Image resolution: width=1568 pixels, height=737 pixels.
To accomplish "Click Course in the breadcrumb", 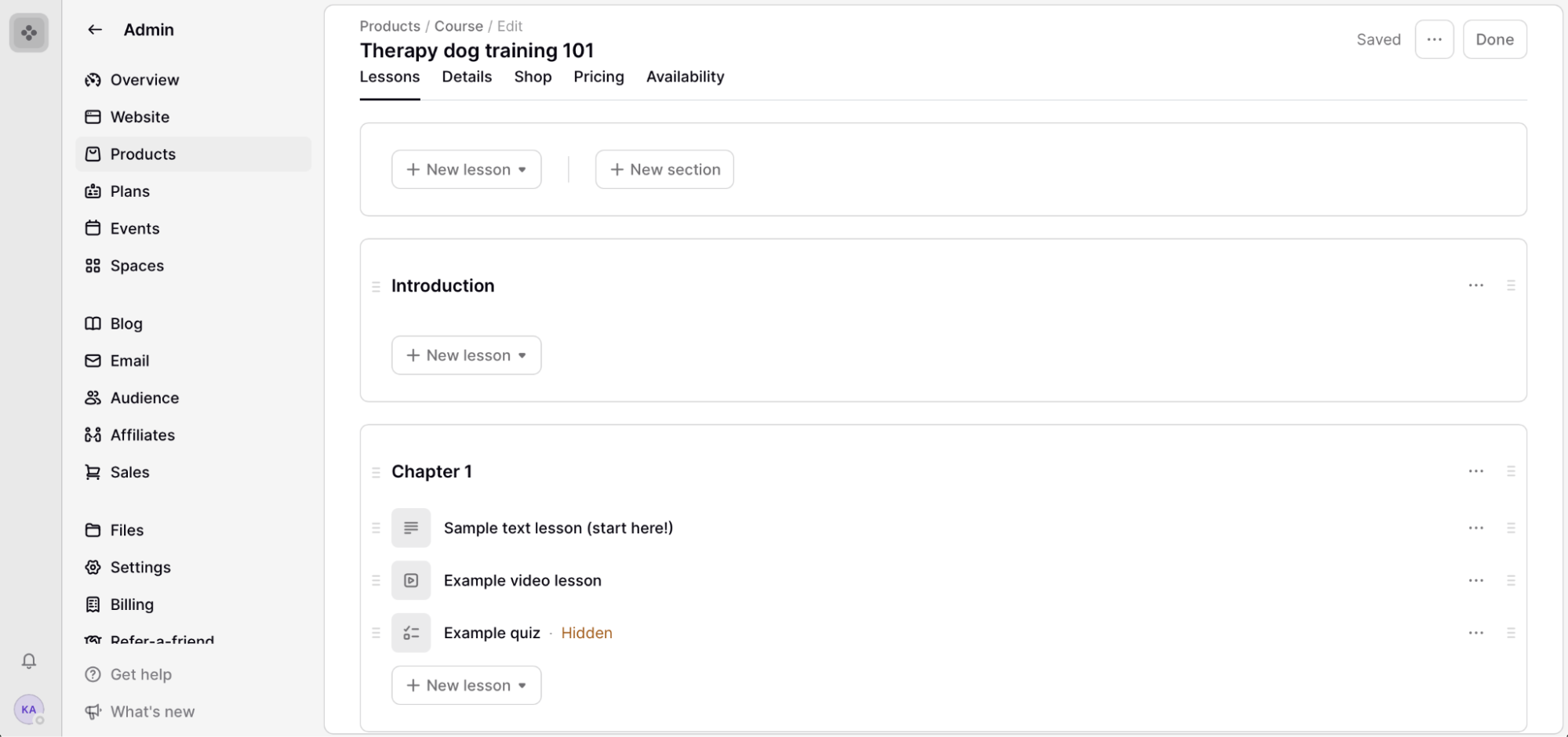I will (459, 26).
